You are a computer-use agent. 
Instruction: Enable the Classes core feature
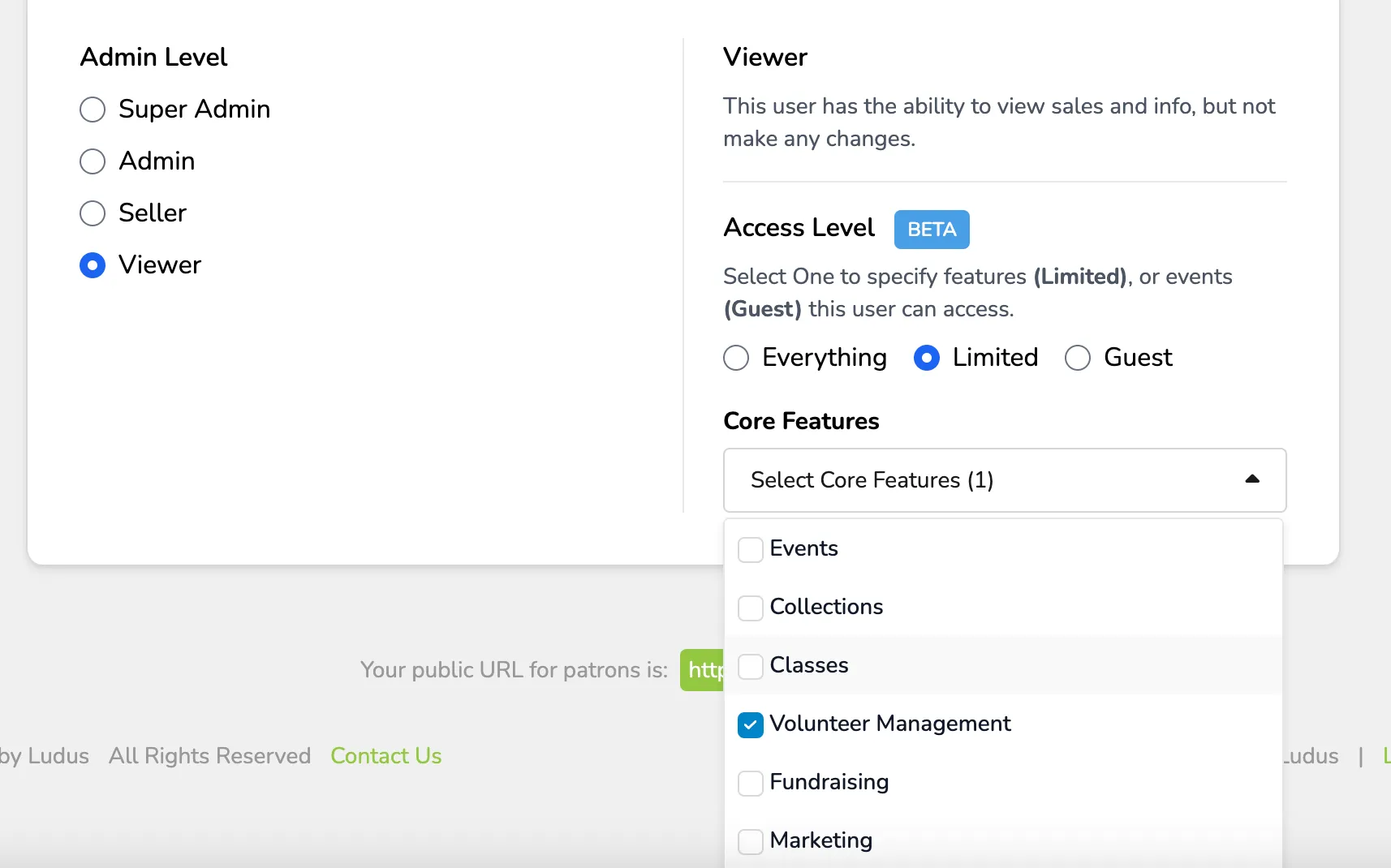[x=751, y=666]
